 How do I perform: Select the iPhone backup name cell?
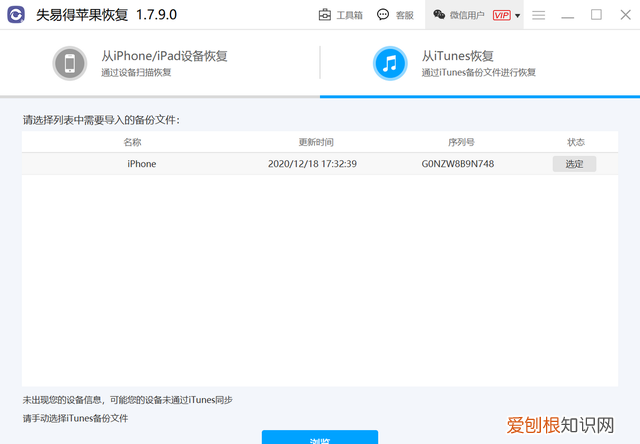(142, 164)
